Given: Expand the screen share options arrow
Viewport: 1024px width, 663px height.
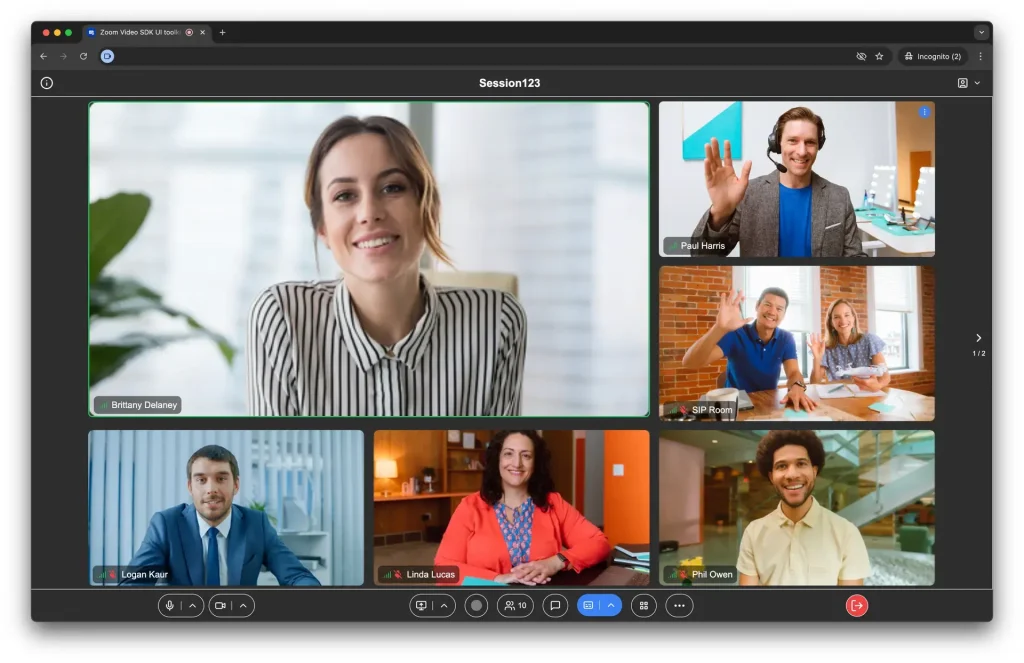Looking at the screenshot, I should 444,605.
